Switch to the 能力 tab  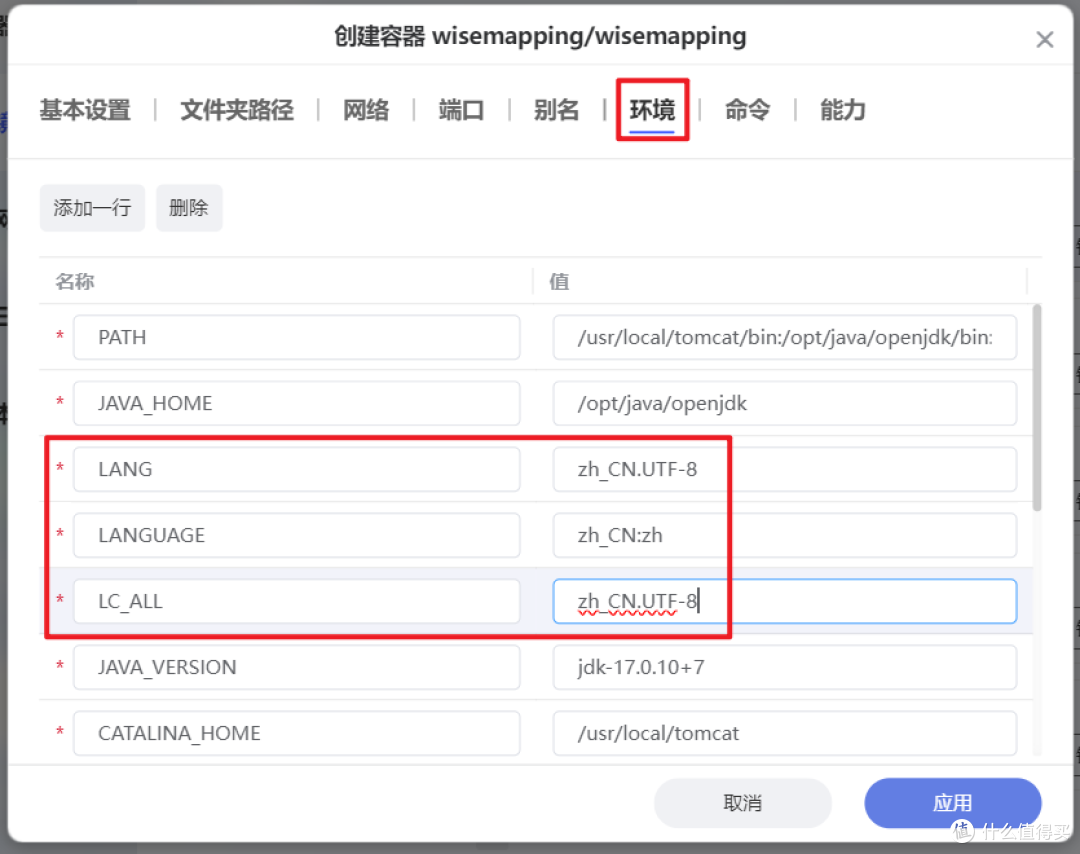tap(841, 110)
